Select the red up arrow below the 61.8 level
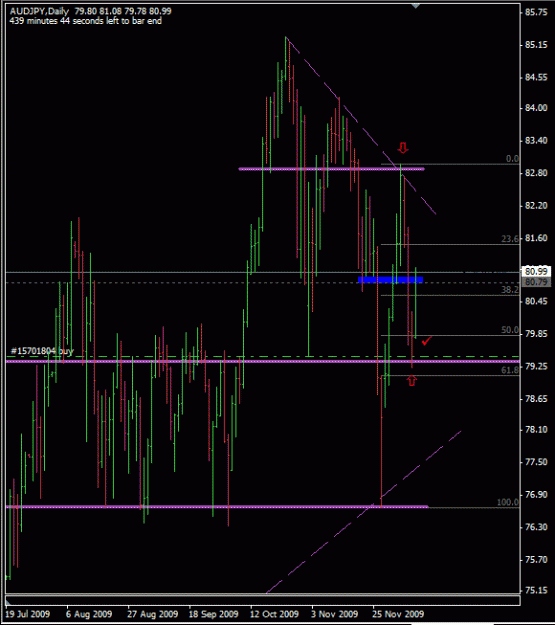This screenshot has width=555, height=625. pos(412,381)
